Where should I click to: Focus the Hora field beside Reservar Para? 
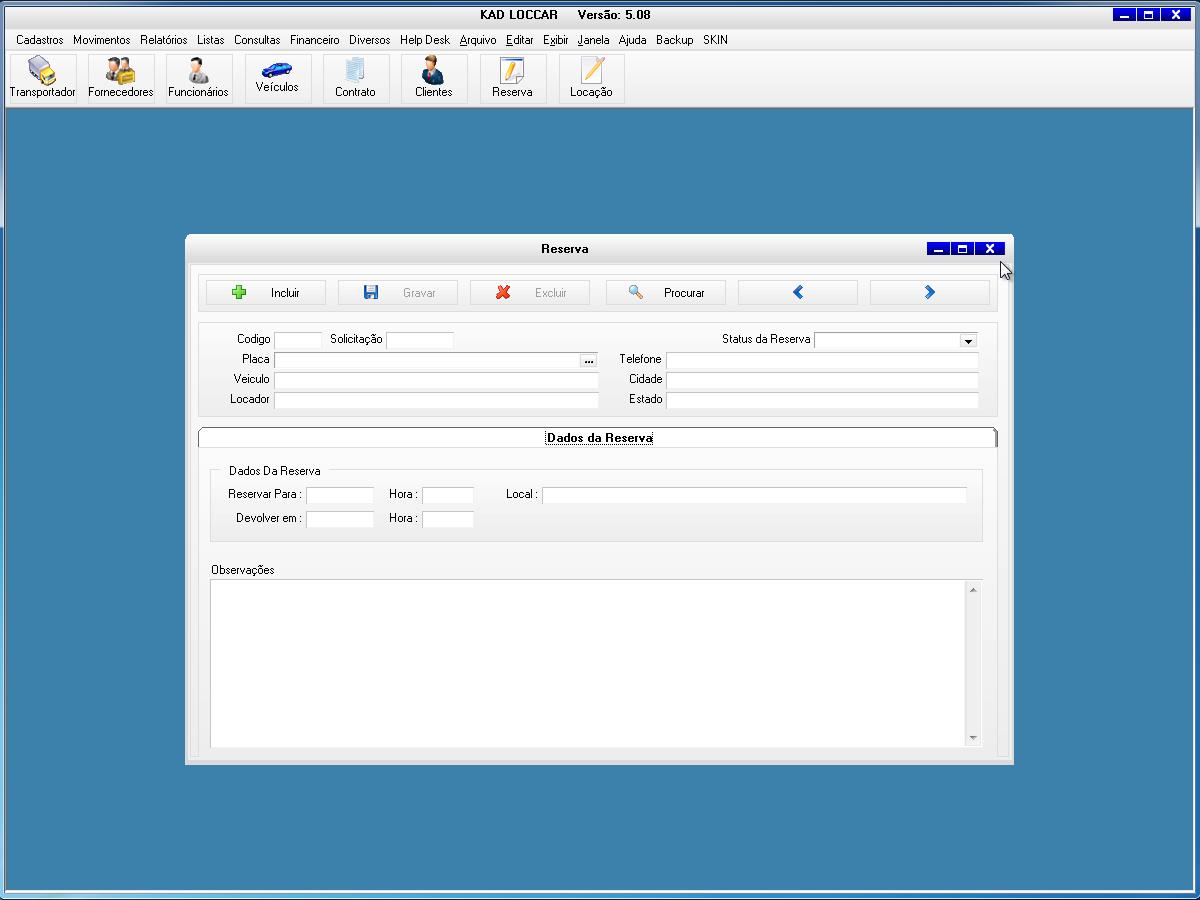point(448,495)
